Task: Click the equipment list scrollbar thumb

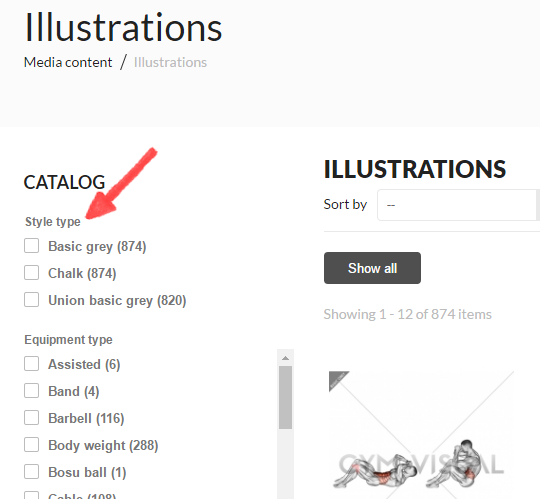Action: point(285,397)
